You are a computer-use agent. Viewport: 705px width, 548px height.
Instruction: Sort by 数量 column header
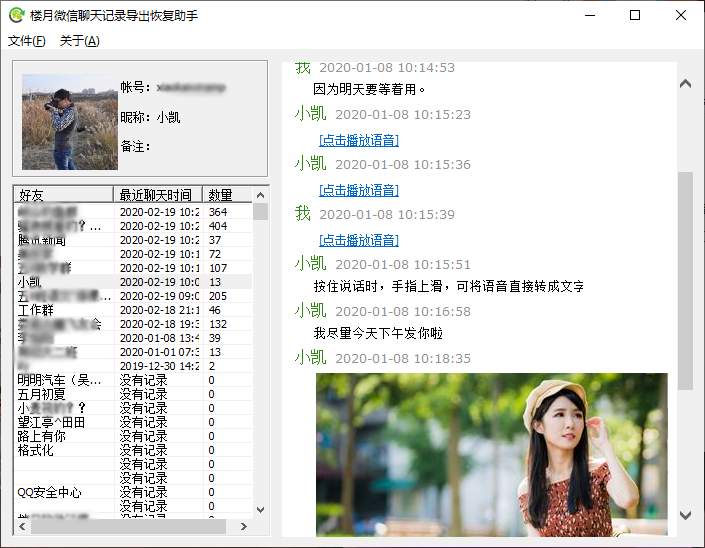pos(222,194)
